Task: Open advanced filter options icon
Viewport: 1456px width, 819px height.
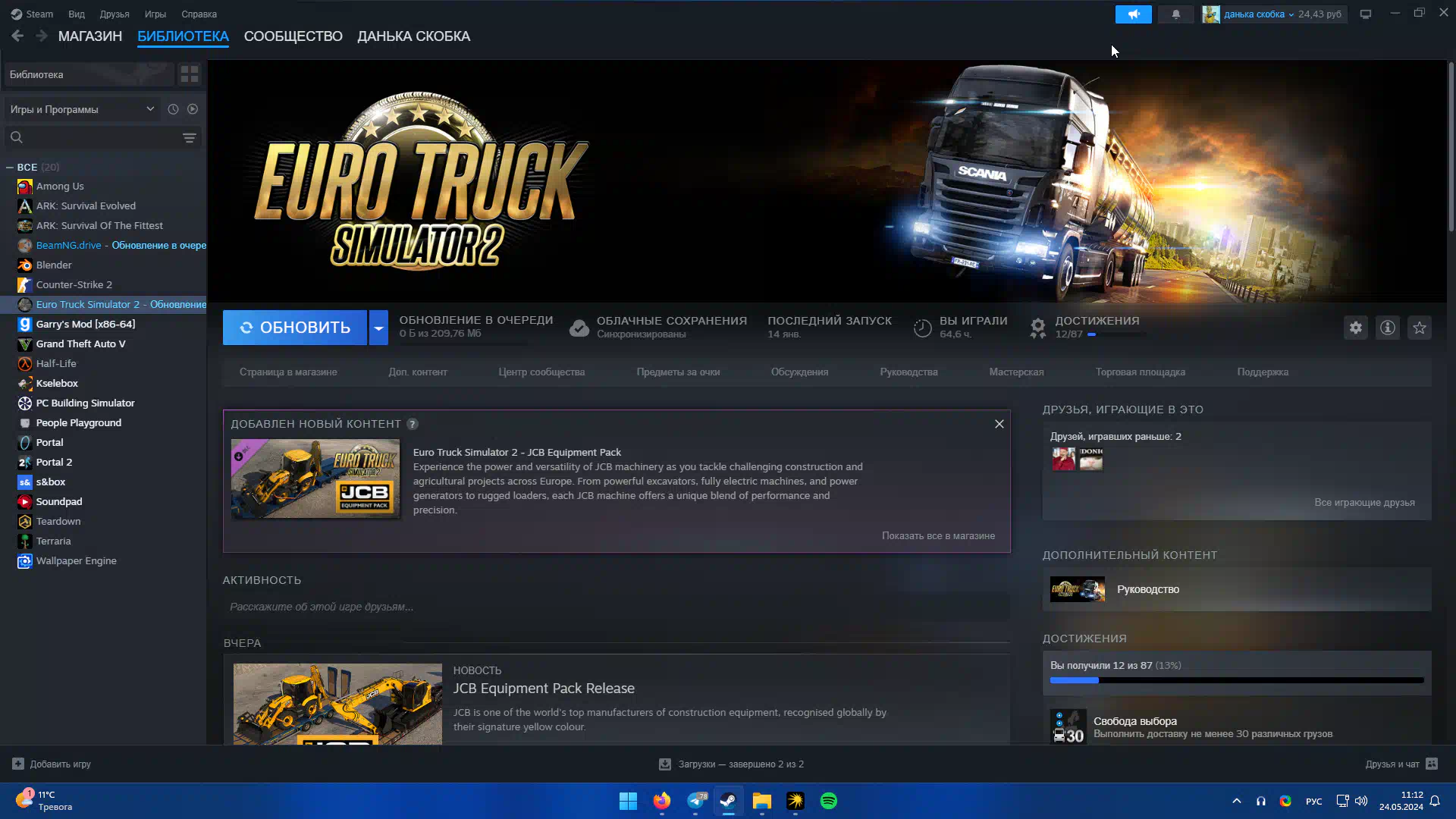Action: (x=189, y=137)
